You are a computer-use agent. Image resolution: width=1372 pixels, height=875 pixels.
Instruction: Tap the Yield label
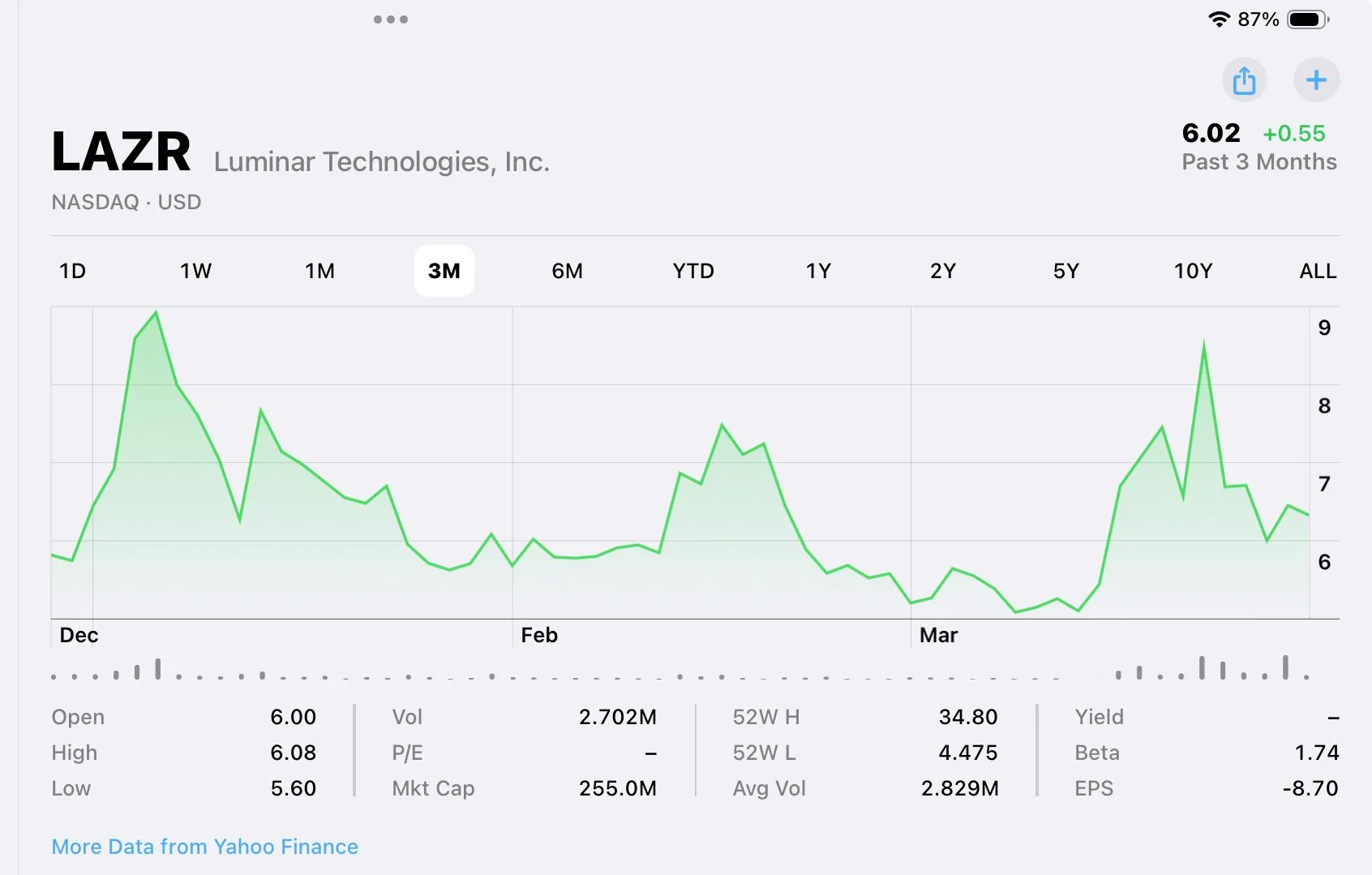click(x=1100, y=717)
